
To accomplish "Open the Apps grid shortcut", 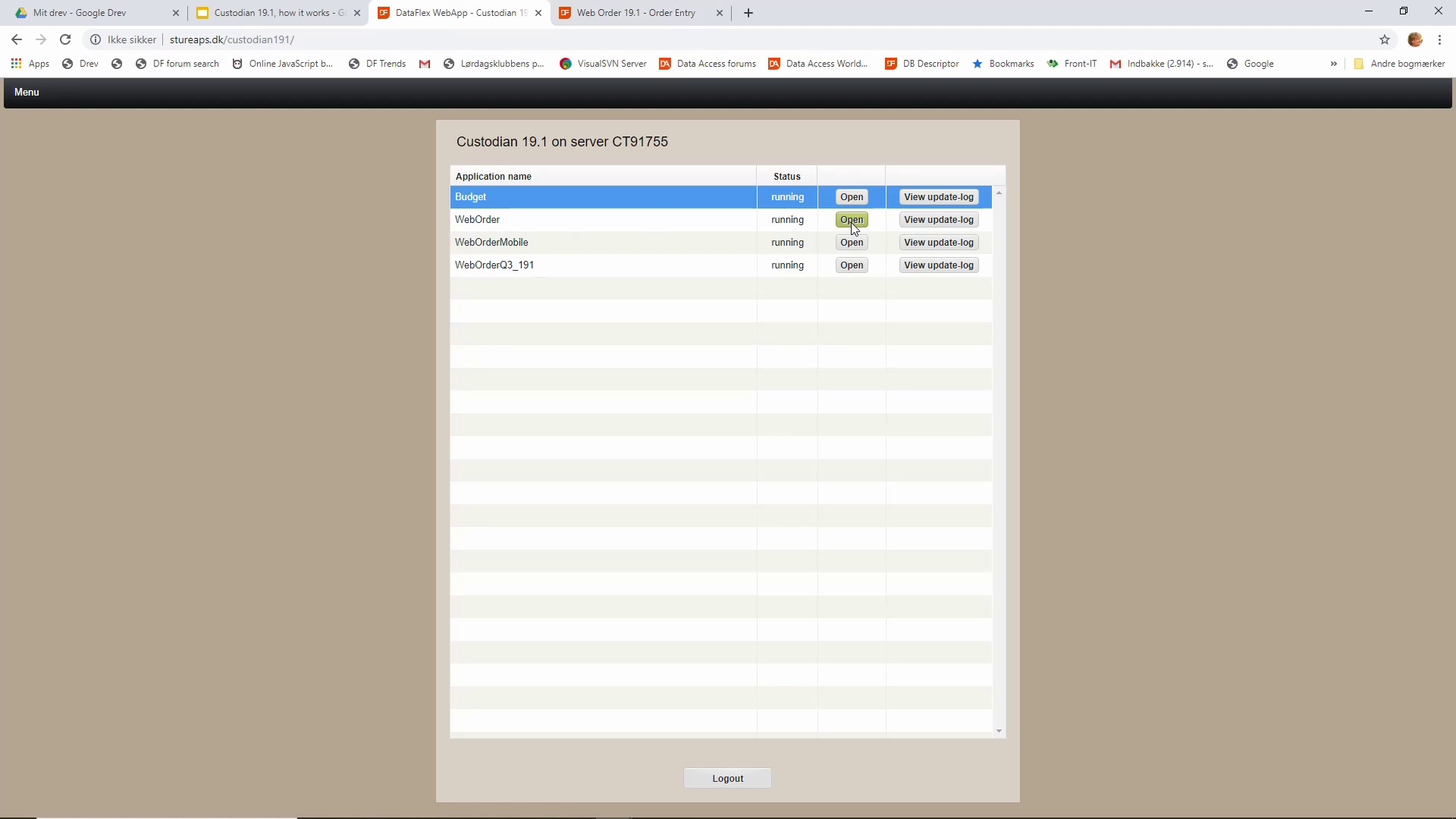I will pos(30,64).
